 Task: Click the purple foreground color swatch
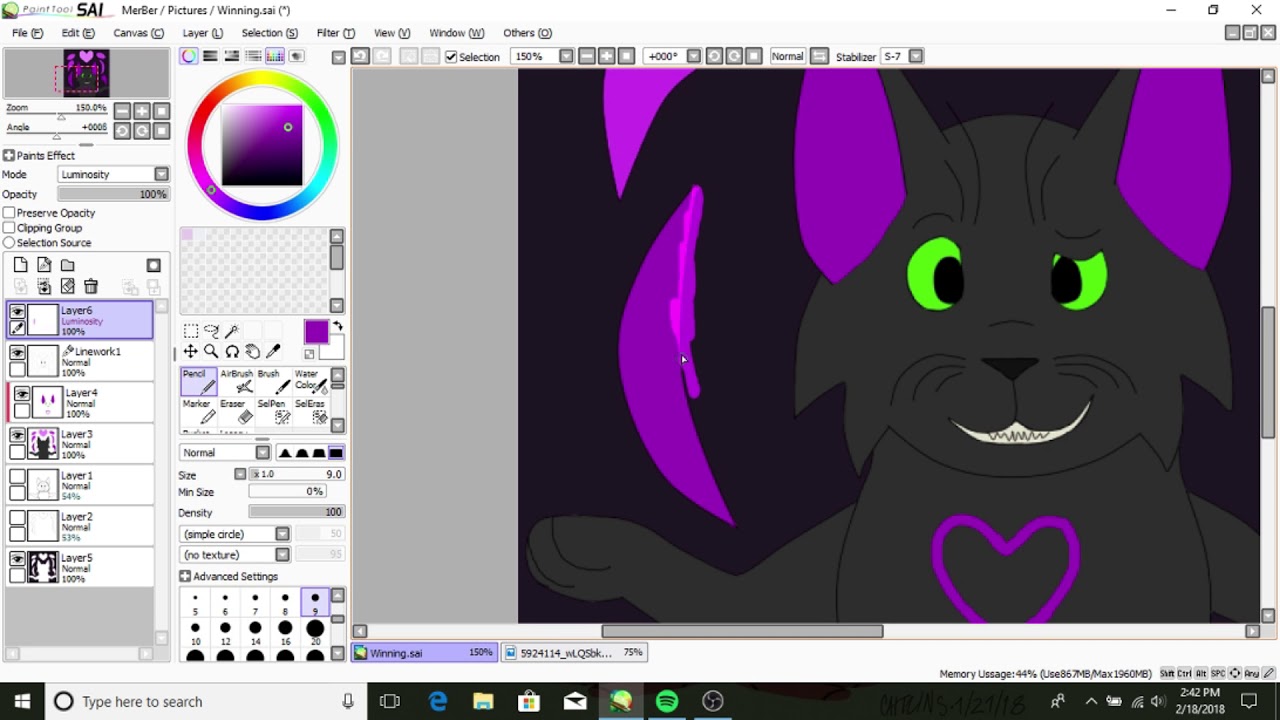pos(316,332)
